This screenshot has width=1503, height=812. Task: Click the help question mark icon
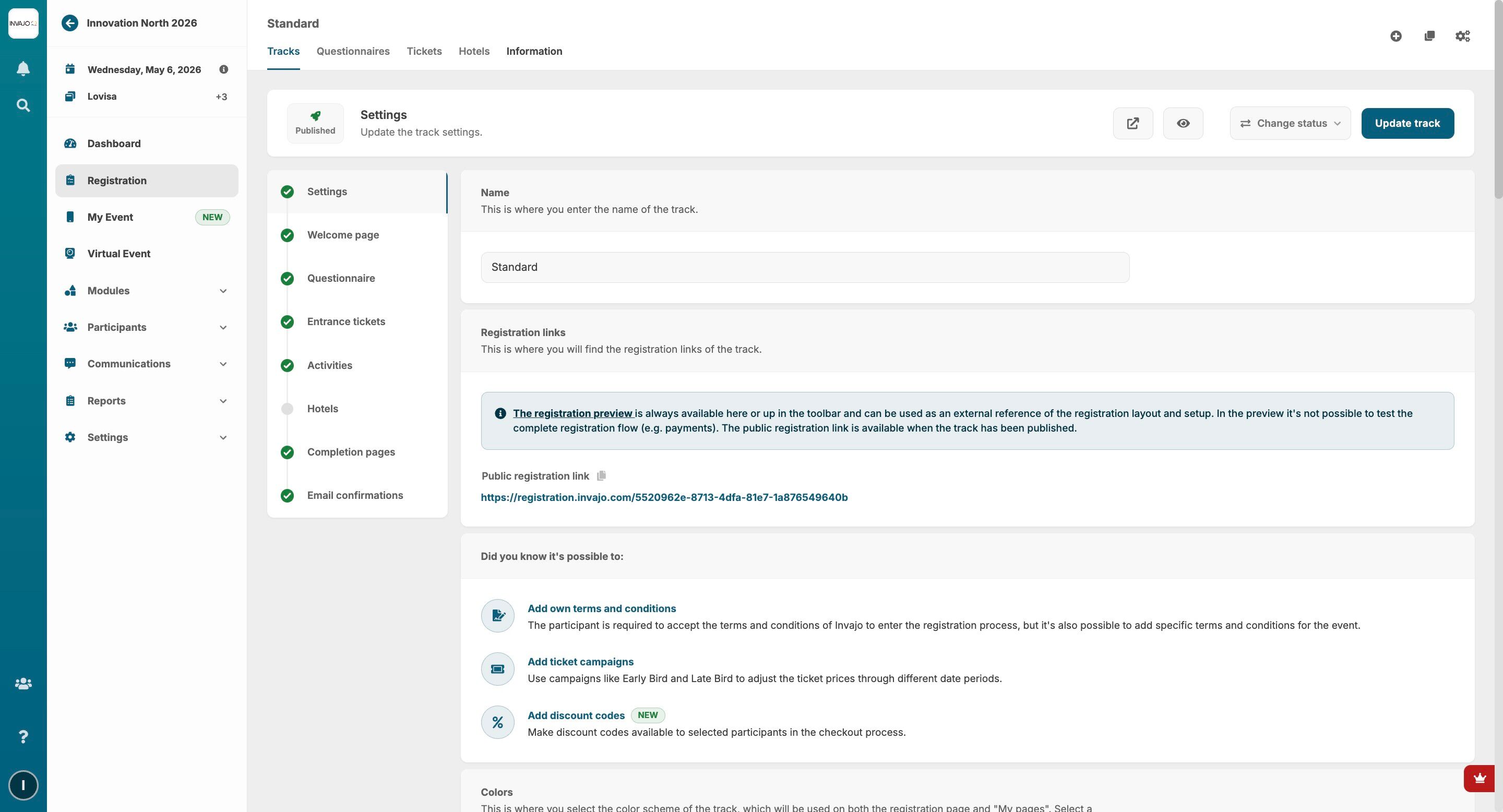click(x=23, y=736)
